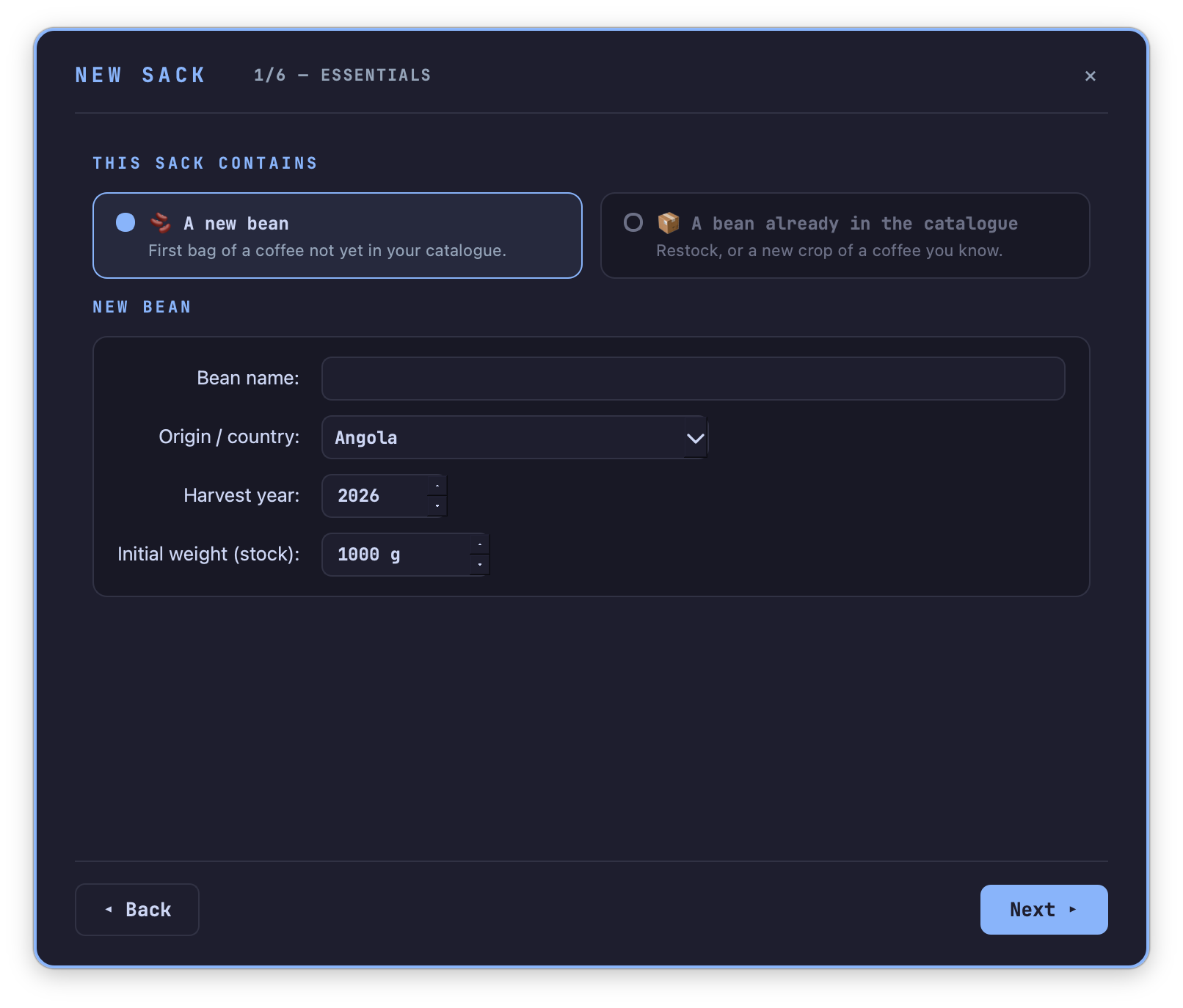The image size is (1183, 1008).
Task: Increase the Harvest year value
Action: (x=437, y=486)
